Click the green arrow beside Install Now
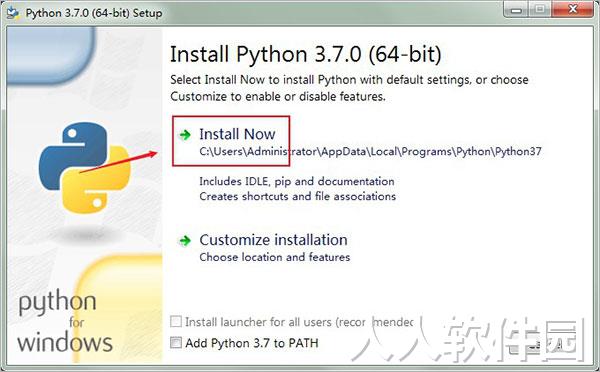This screenshot has width=600, height=372. (x=185, y=135)
